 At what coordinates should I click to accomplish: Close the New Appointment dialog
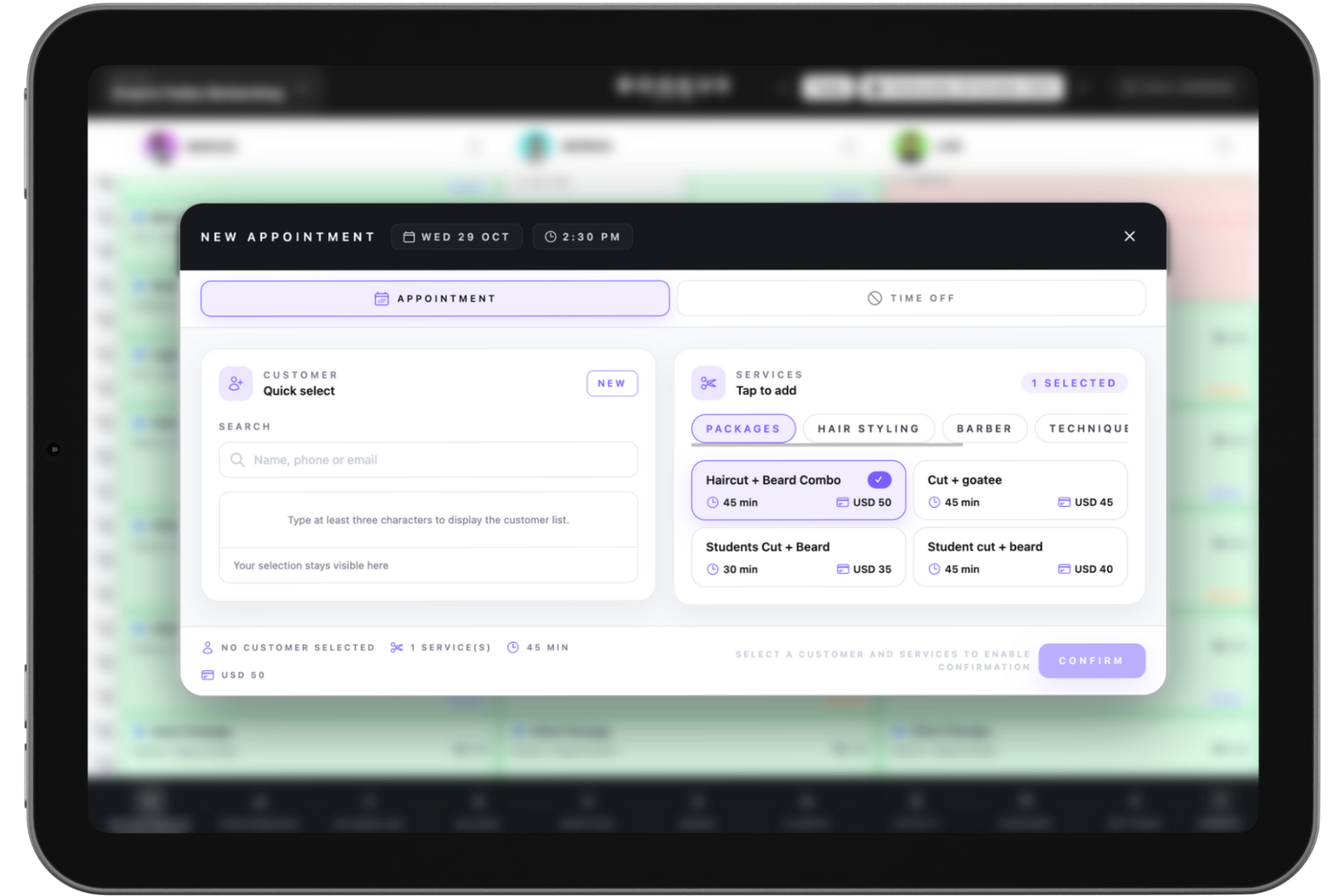tap(1129, 237)
